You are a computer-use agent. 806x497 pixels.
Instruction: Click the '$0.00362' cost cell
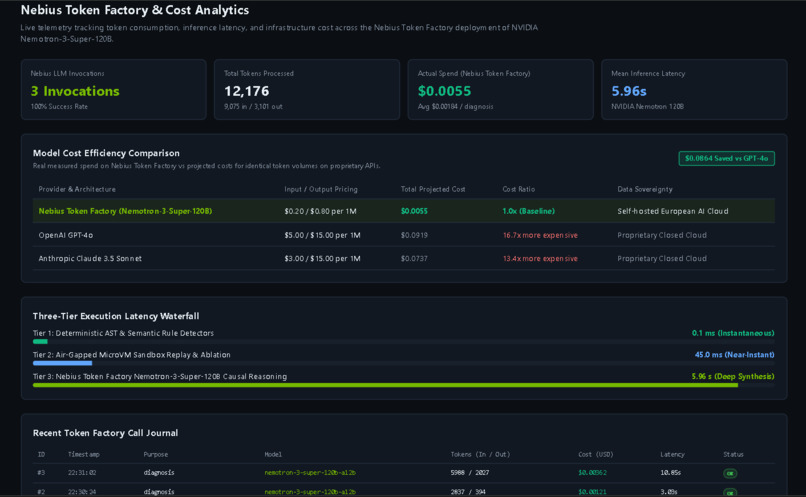[x=592, y=472]
